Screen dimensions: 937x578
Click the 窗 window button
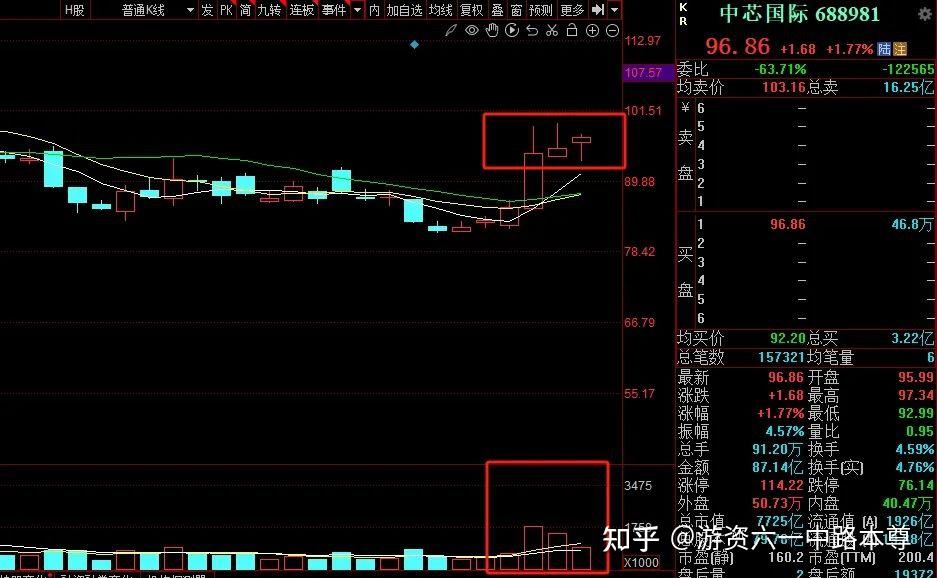pyautogui.click(x=516, y=10)
